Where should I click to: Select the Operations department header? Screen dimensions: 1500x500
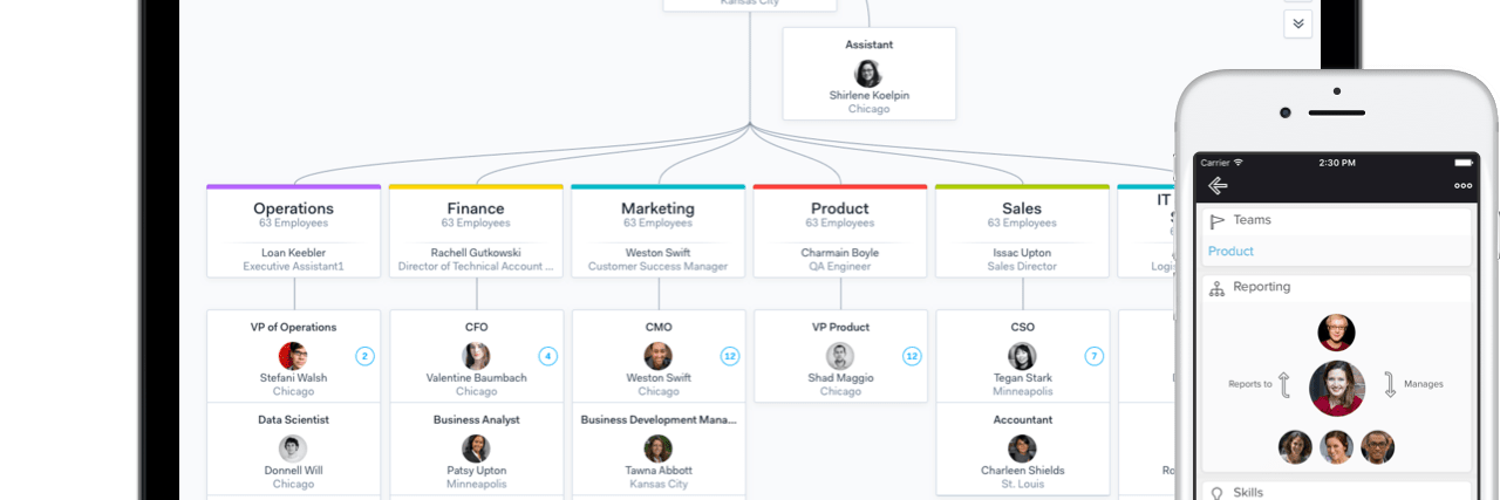tap(293, 209)
